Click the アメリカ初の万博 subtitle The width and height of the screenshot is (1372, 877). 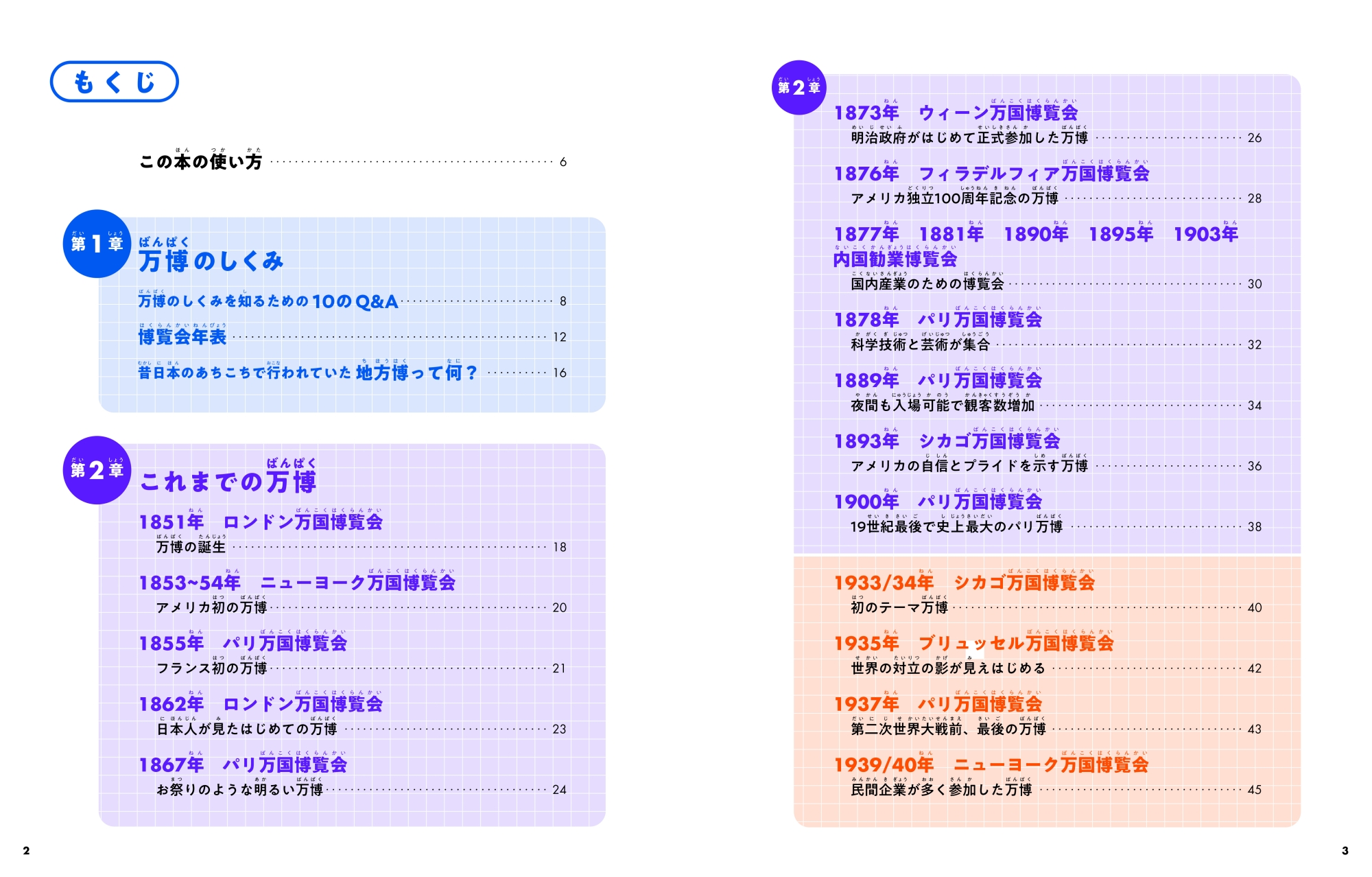pyautogui.click(x=211, y=607)
